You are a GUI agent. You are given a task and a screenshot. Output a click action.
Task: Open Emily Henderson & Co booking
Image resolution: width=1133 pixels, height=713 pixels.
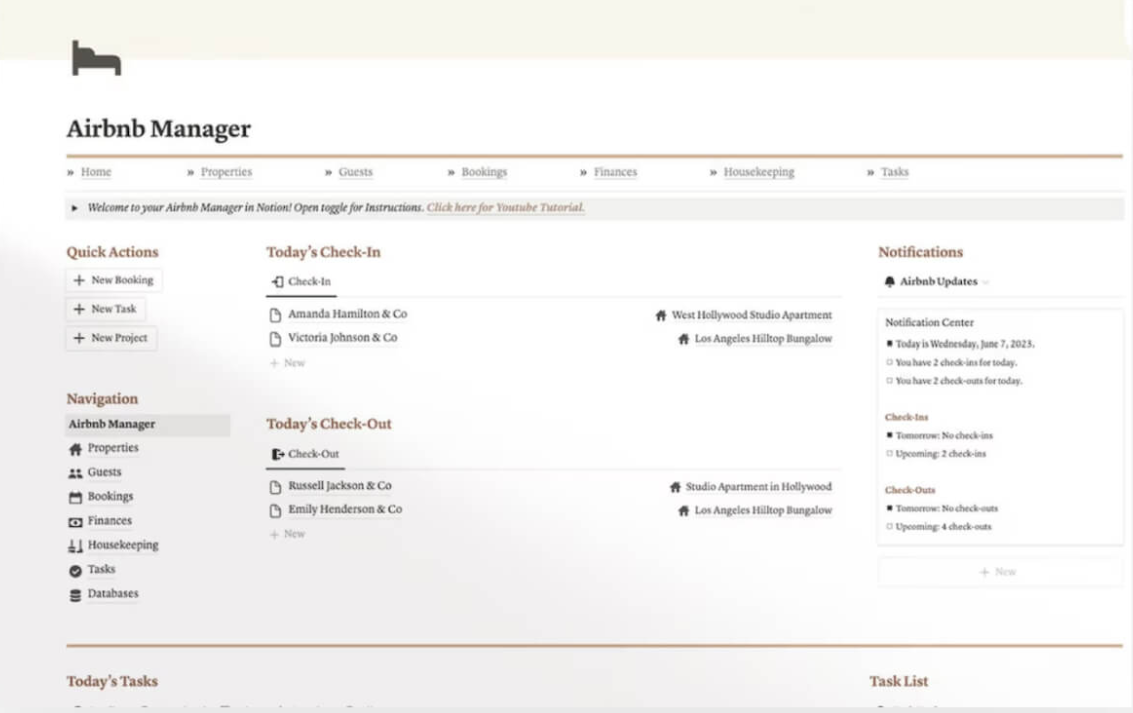(345, 509)
